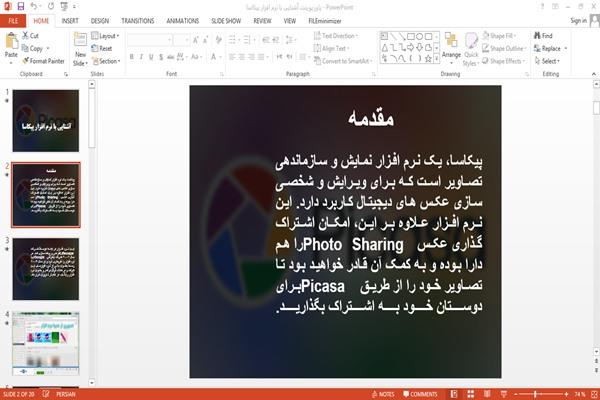The image size is (600, 400).
Task: Open the Notes pane from the status bar
Action: (x=383, y=394)
